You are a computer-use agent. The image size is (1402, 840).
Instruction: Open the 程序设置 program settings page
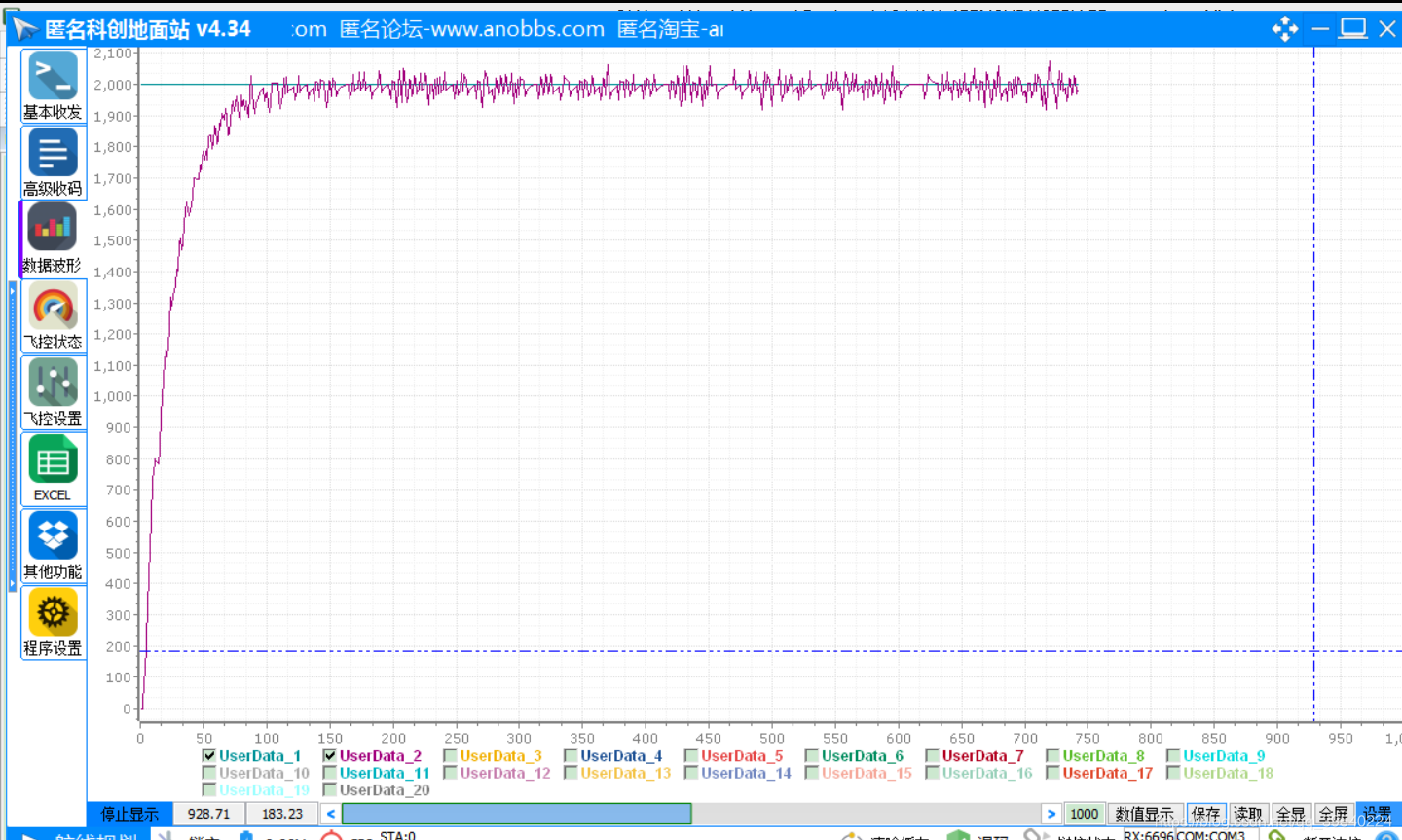(x=54, y=623)
